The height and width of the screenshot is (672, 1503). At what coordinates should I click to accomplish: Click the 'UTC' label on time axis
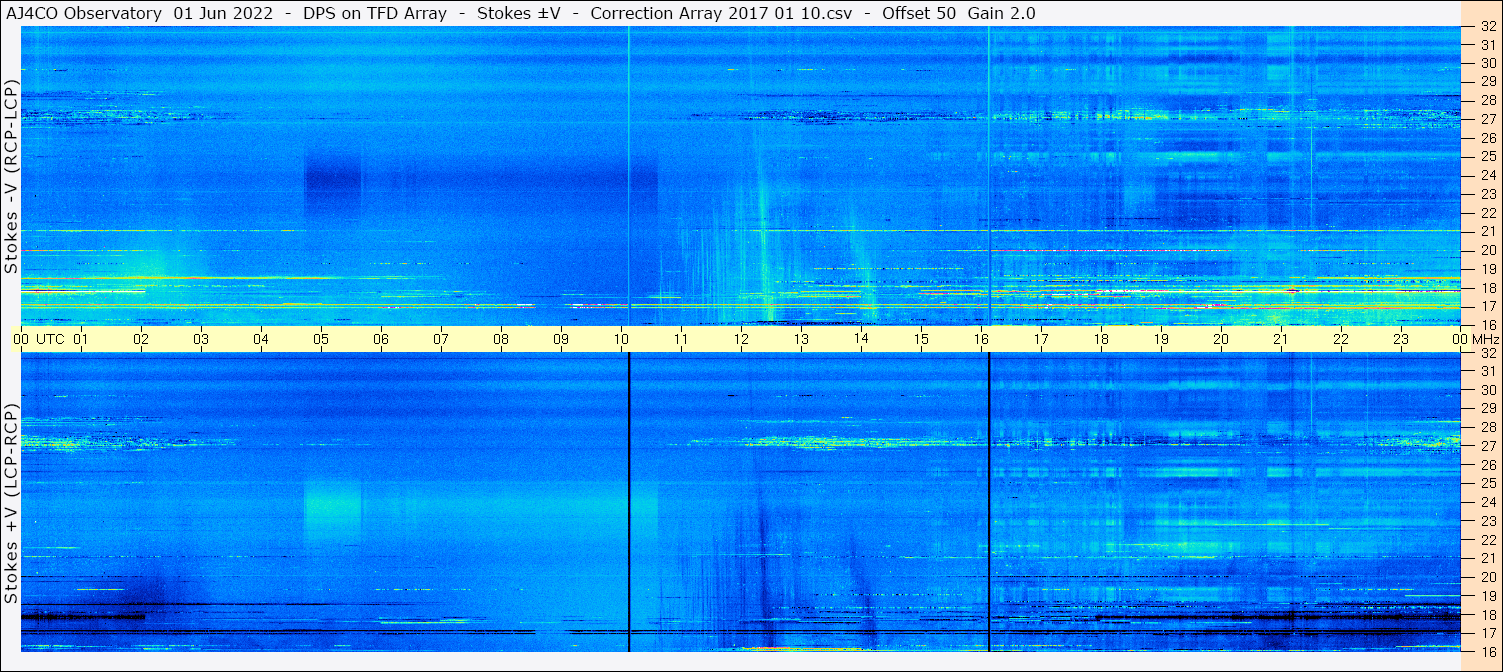click(51, 339)
